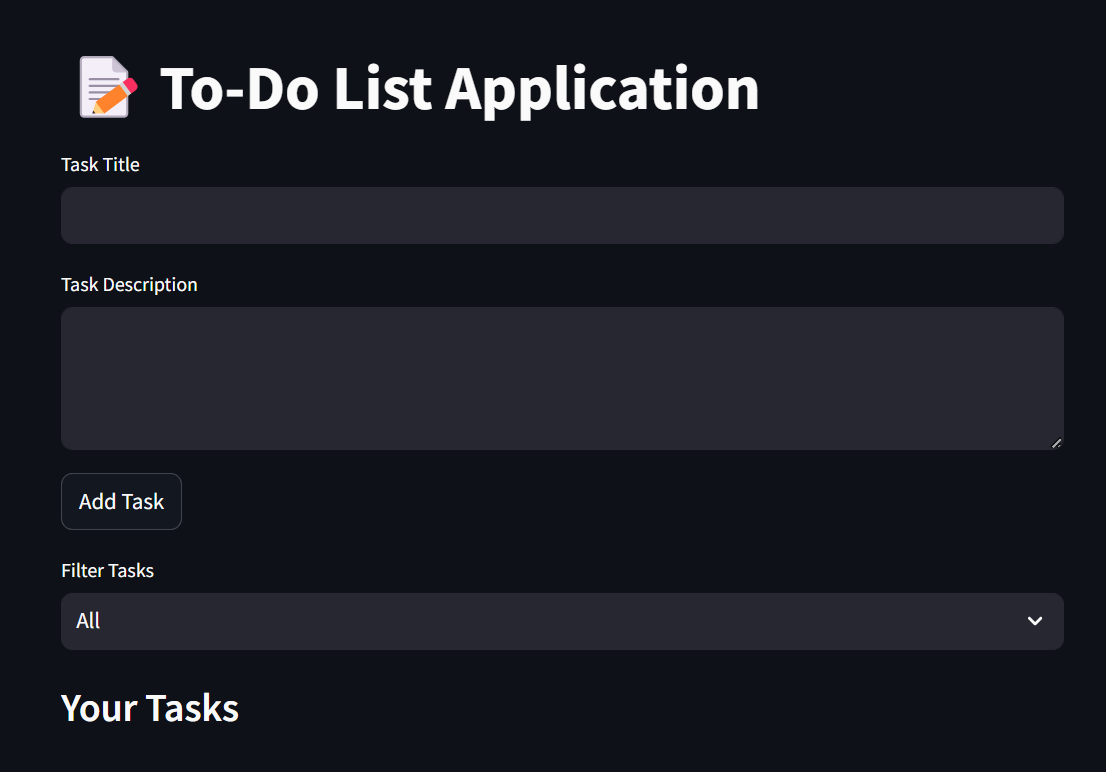Click the word 'Application' in page title
Image resolution: width=1106 pixels, height=772 pixels.
click(602, 88)
